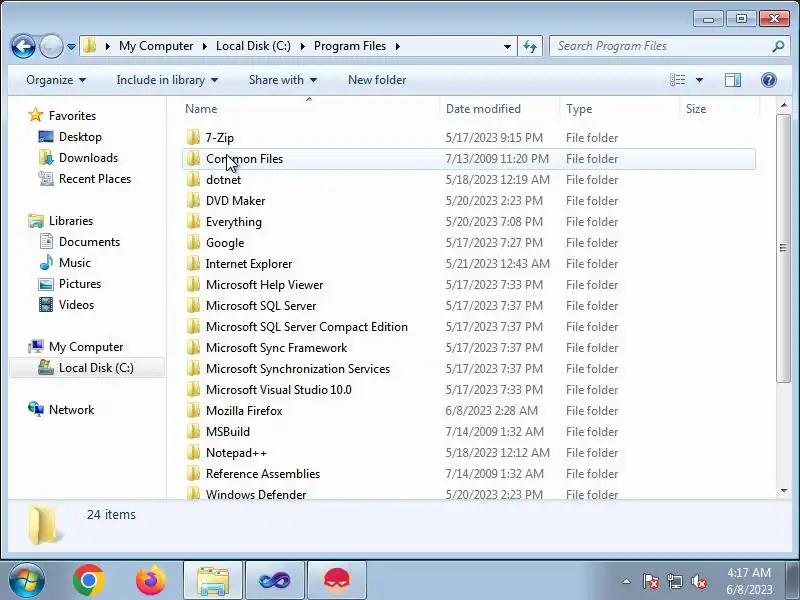Open the address bar previous locations dropdown
The width and height of the screenshot is (800, 600).
[x=507, y=46]
